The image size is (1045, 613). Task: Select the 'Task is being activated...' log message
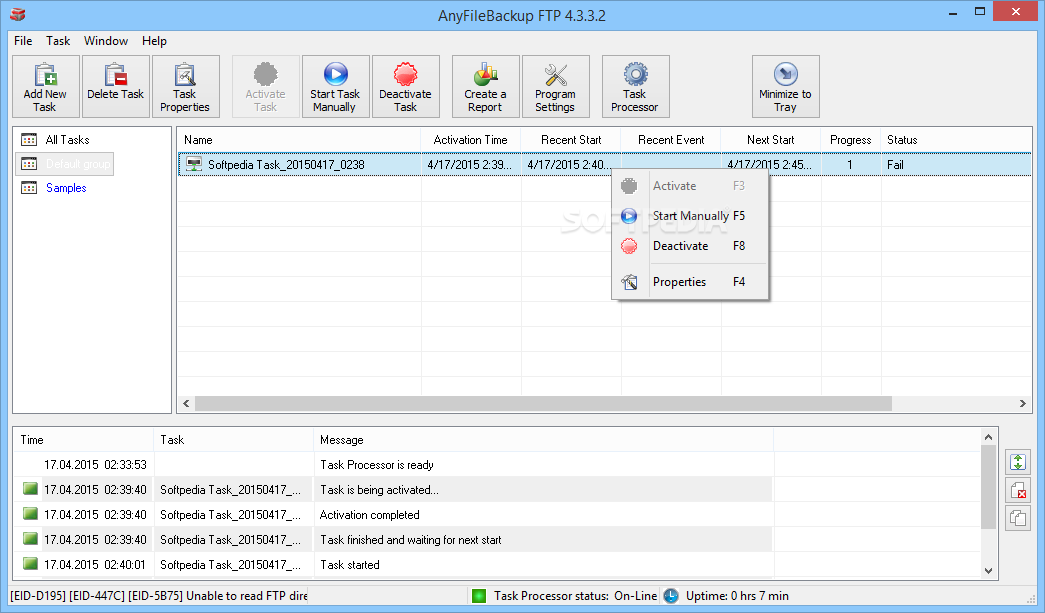(379, 490)
